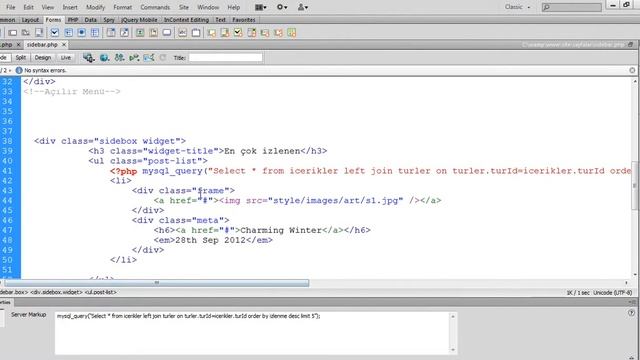The image size is (640, 360).
Task: Select the div.sidebox.widget tag in status bar
Action: pyautogui.click(x=57, y=292)
